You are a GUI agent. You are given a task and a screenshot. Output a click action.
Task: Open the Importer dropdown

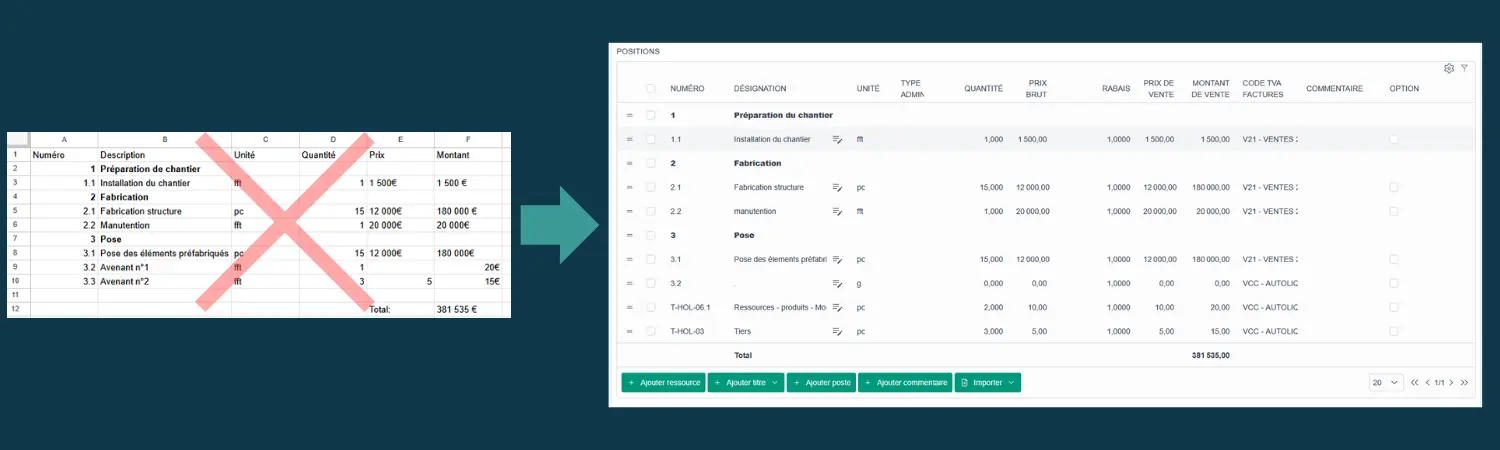pyautogui.click(x=988, y=383)
